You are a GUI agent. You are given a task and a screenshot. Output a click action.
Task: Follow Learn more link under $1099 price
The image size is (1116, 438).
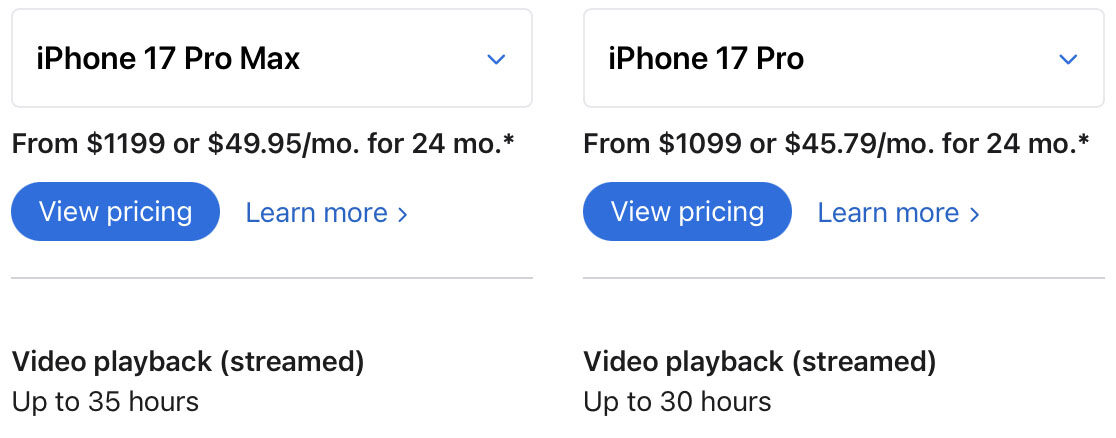pos(898,213)
